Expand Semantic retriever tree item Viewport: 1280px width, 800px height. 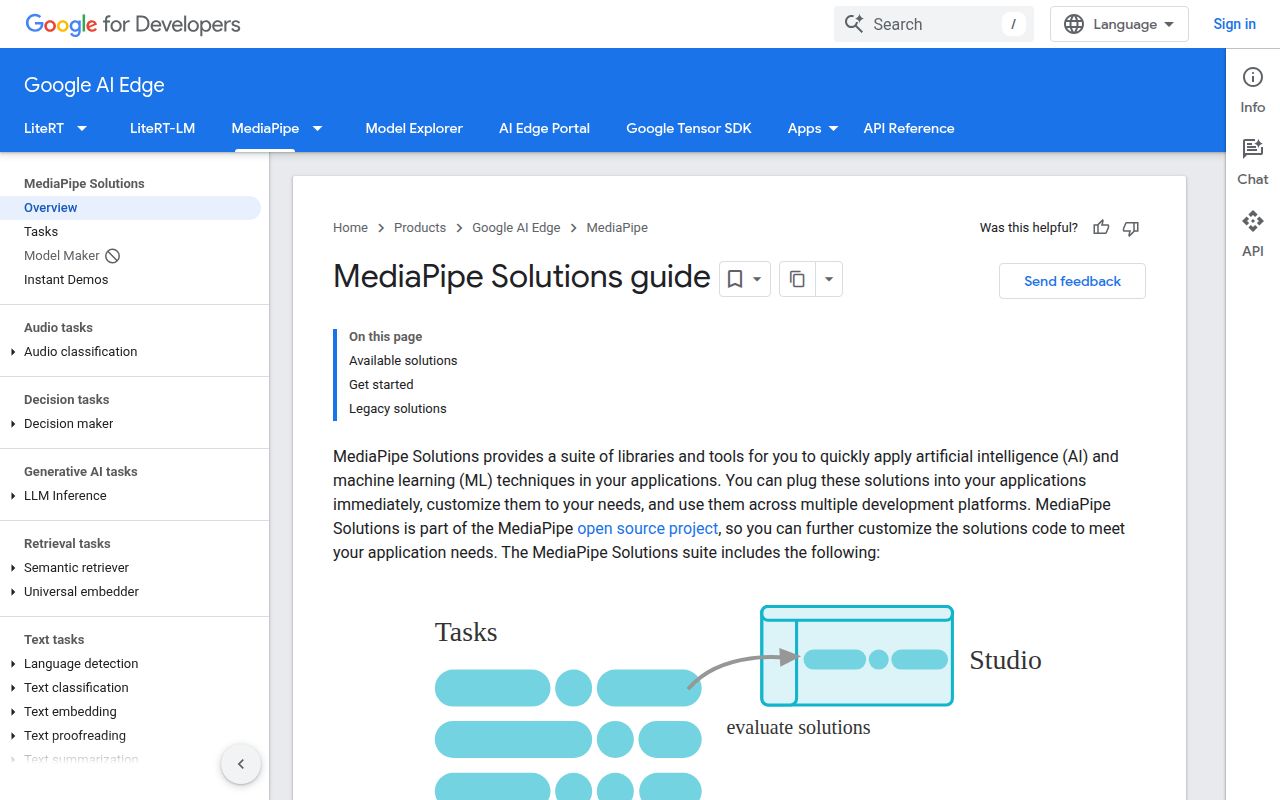13,568
